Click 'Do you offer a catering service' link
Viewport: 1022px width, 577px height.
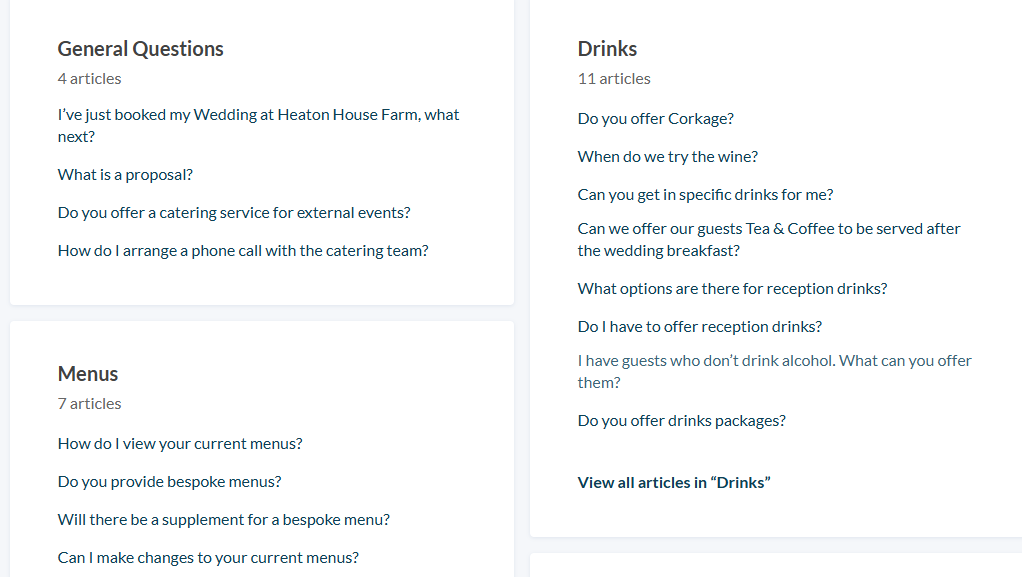coord(234,213)
